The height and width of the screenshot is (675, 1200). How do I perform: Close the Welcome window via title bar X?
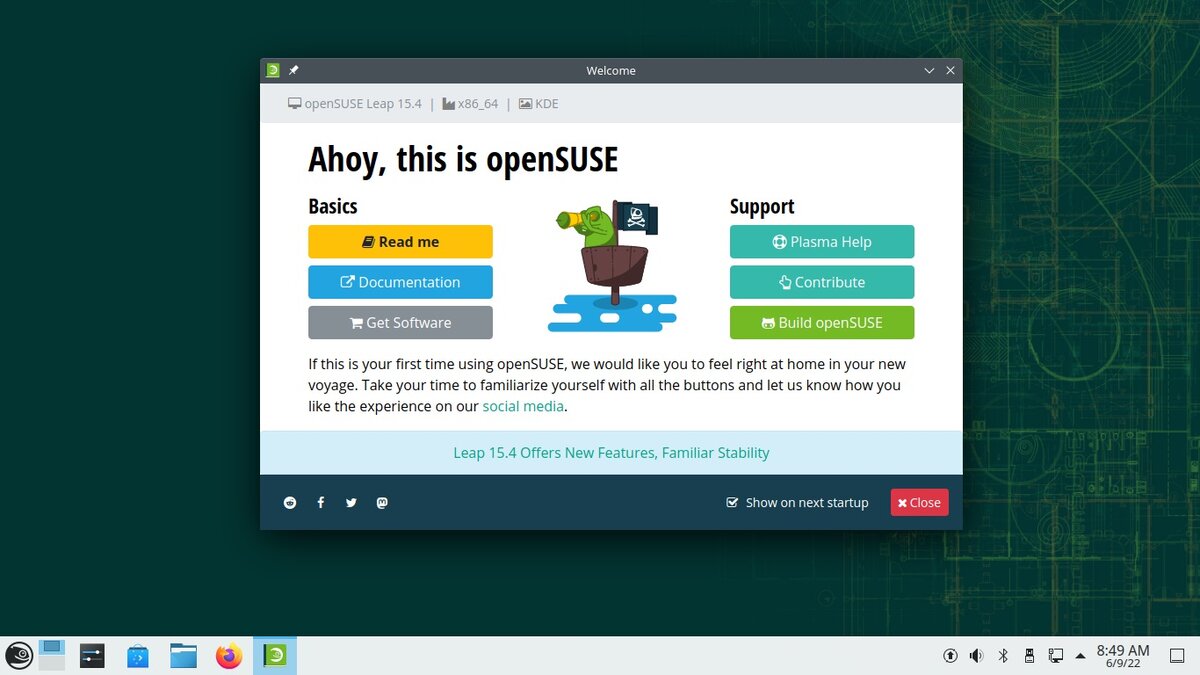tap(950, 70)
